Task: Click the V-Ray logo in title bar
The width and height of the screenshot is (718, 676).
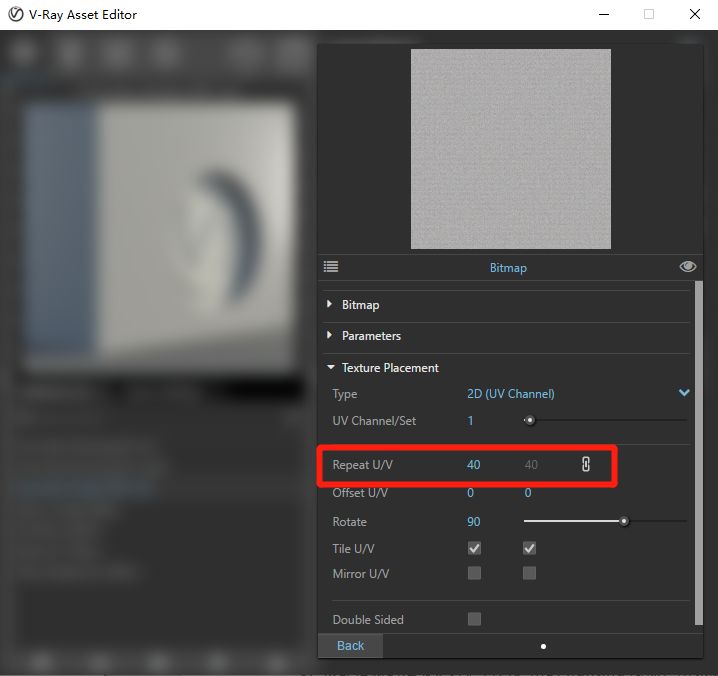Action: click(x=16, y=14)
